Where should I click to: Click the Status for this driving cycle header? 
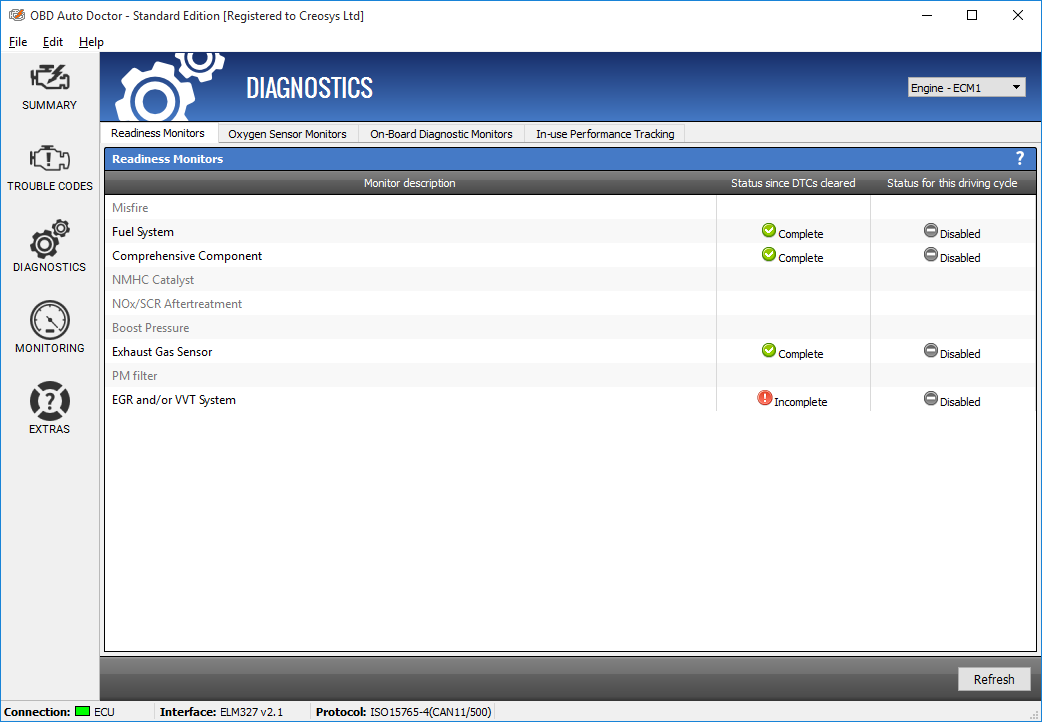(x=952, y=183)
